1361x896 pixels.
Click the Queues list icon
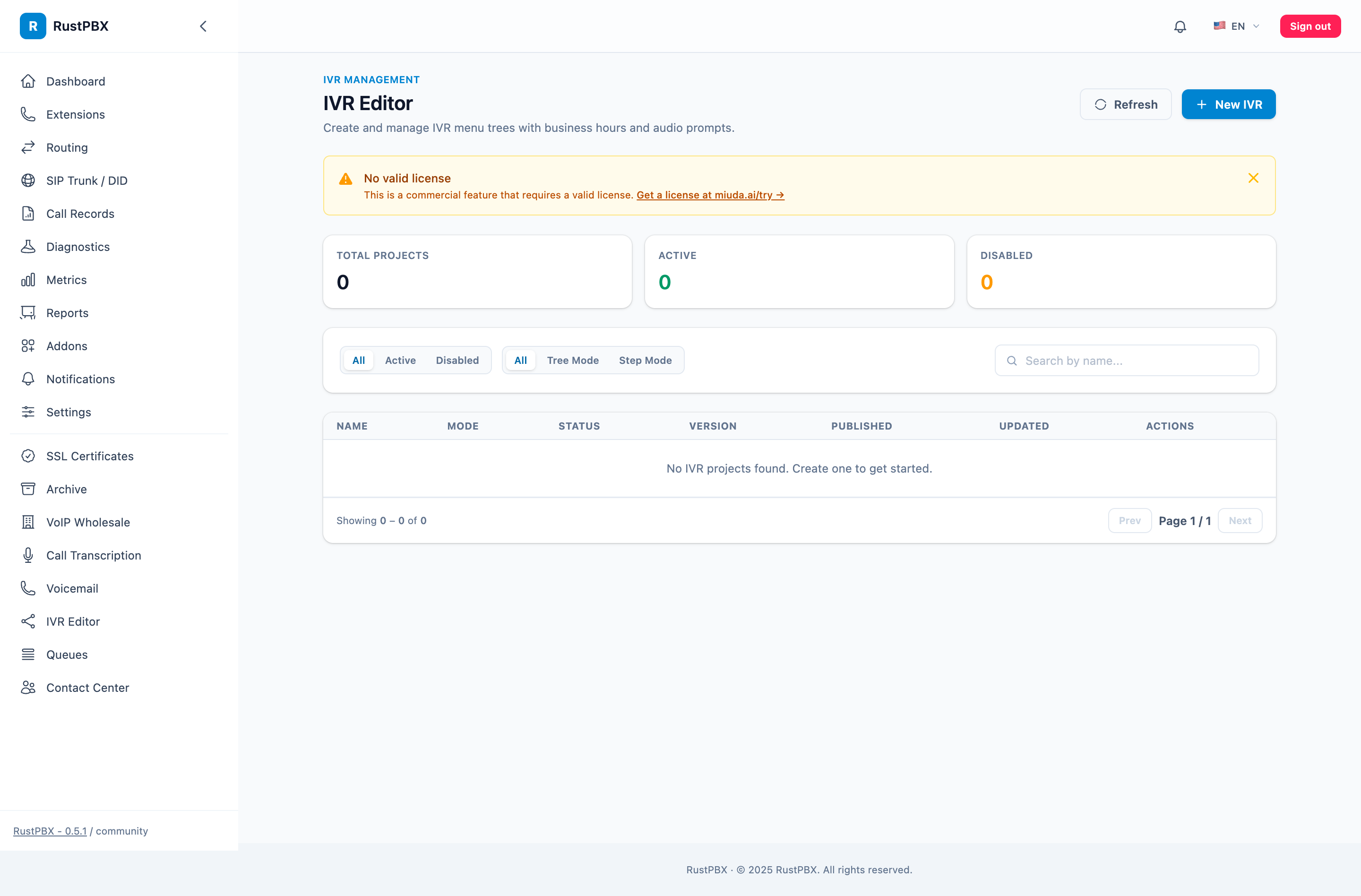point(28,655)
